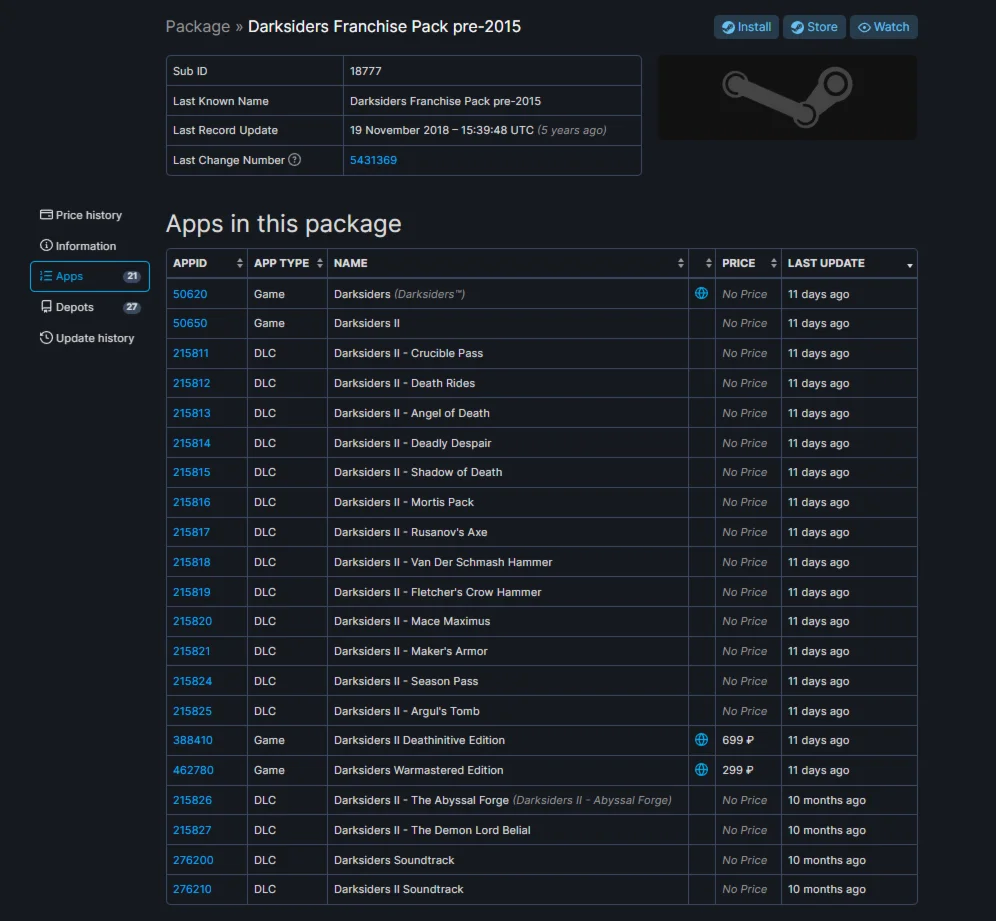Select the 'Darksiders II - Deadly Despair' name
Image resolution: width=996 pixels, height=921 pixels.
[413, 443]
